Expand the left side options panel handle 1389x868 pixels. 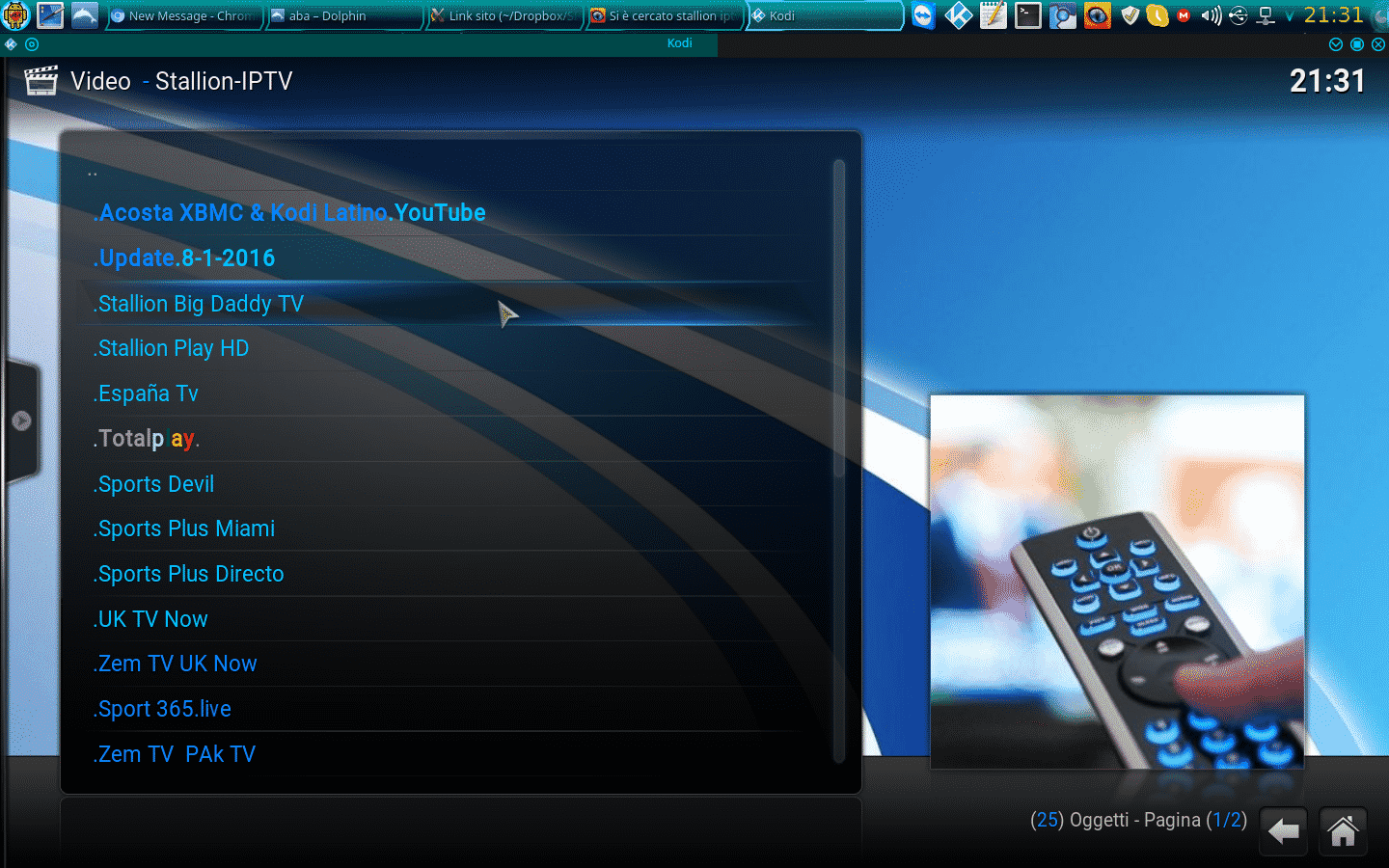pyautogui.click(x=21, y=420)
